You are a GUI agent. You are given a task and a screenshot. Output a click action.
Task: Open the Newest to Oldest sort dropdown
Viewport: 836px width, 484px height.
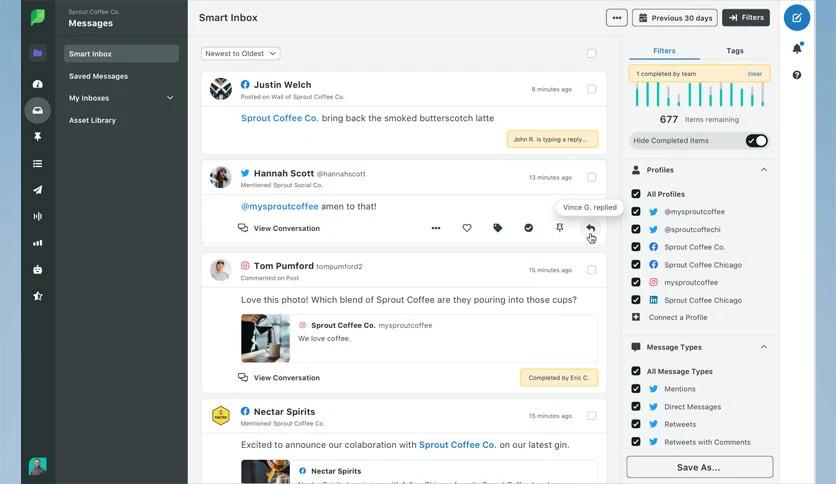tap(240, 53)
